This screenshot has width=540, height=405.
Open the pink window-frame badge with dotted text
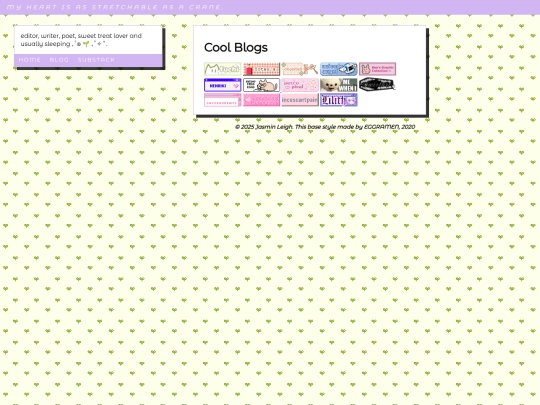[222, 100]
